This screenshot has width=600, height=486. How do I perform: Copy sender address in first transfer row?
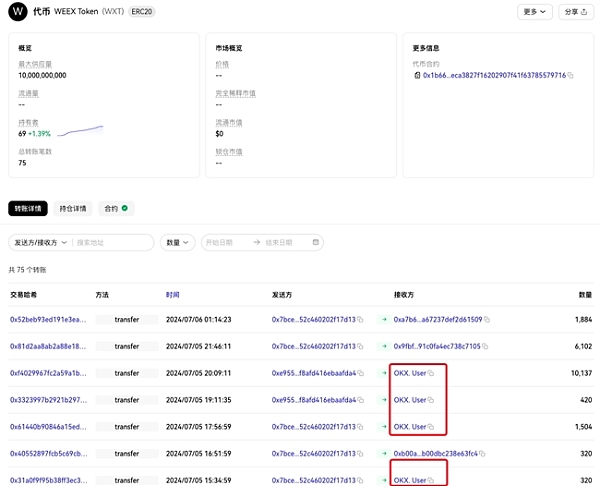point(361,320)
